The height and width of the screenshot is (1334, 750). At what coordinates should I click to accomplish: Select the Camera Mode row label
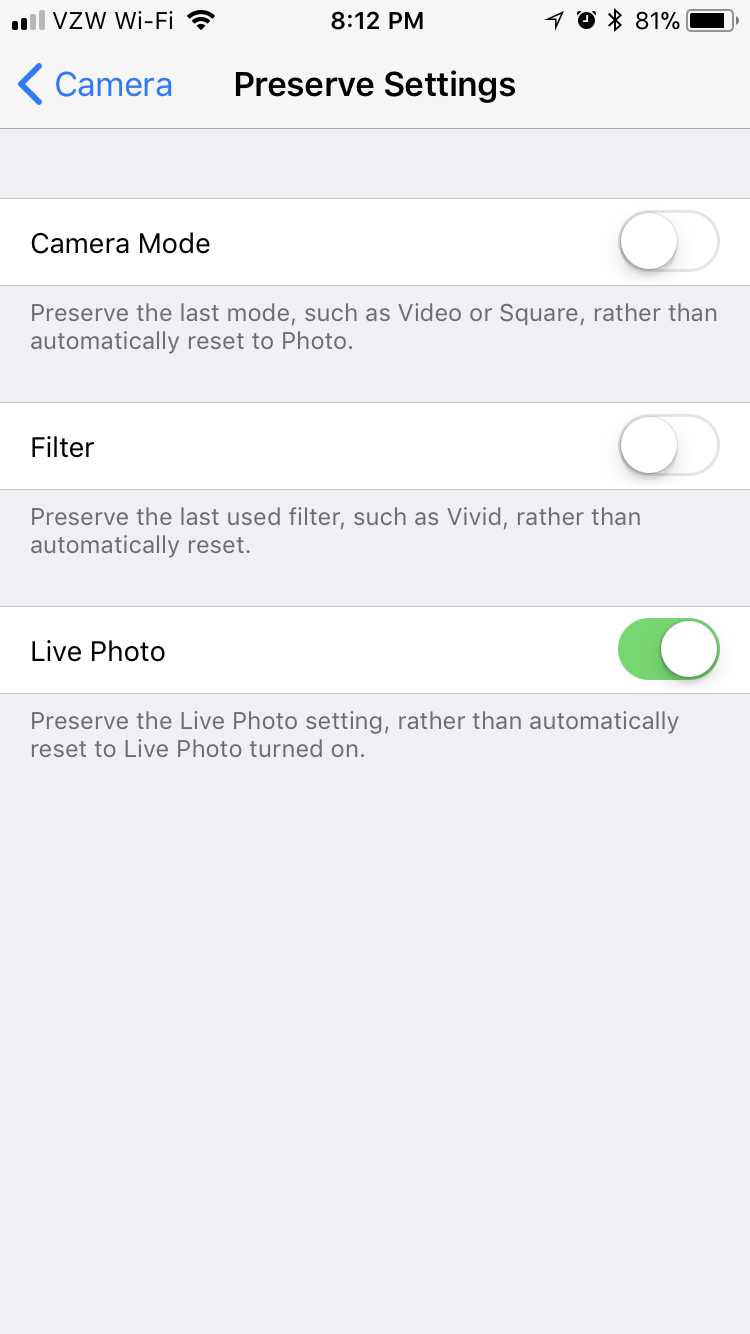120,243
